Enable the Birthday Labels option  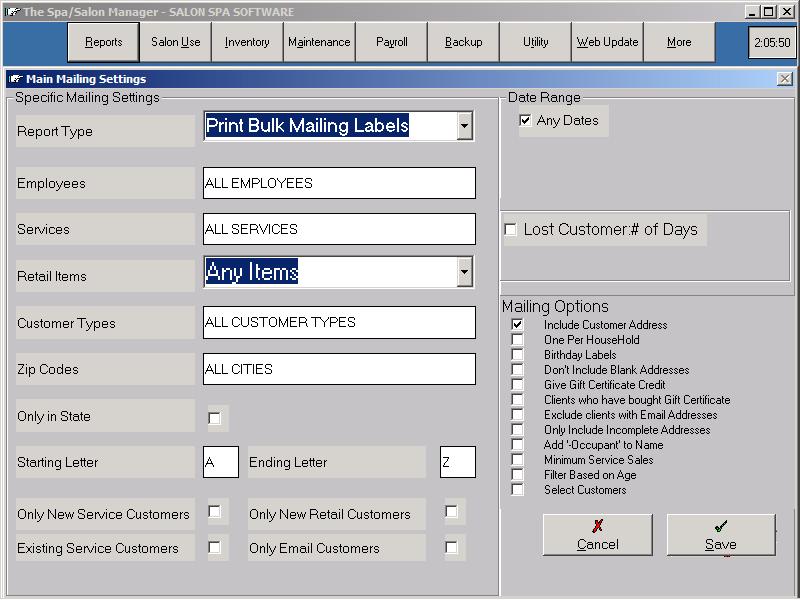click(x=517, y=355)
